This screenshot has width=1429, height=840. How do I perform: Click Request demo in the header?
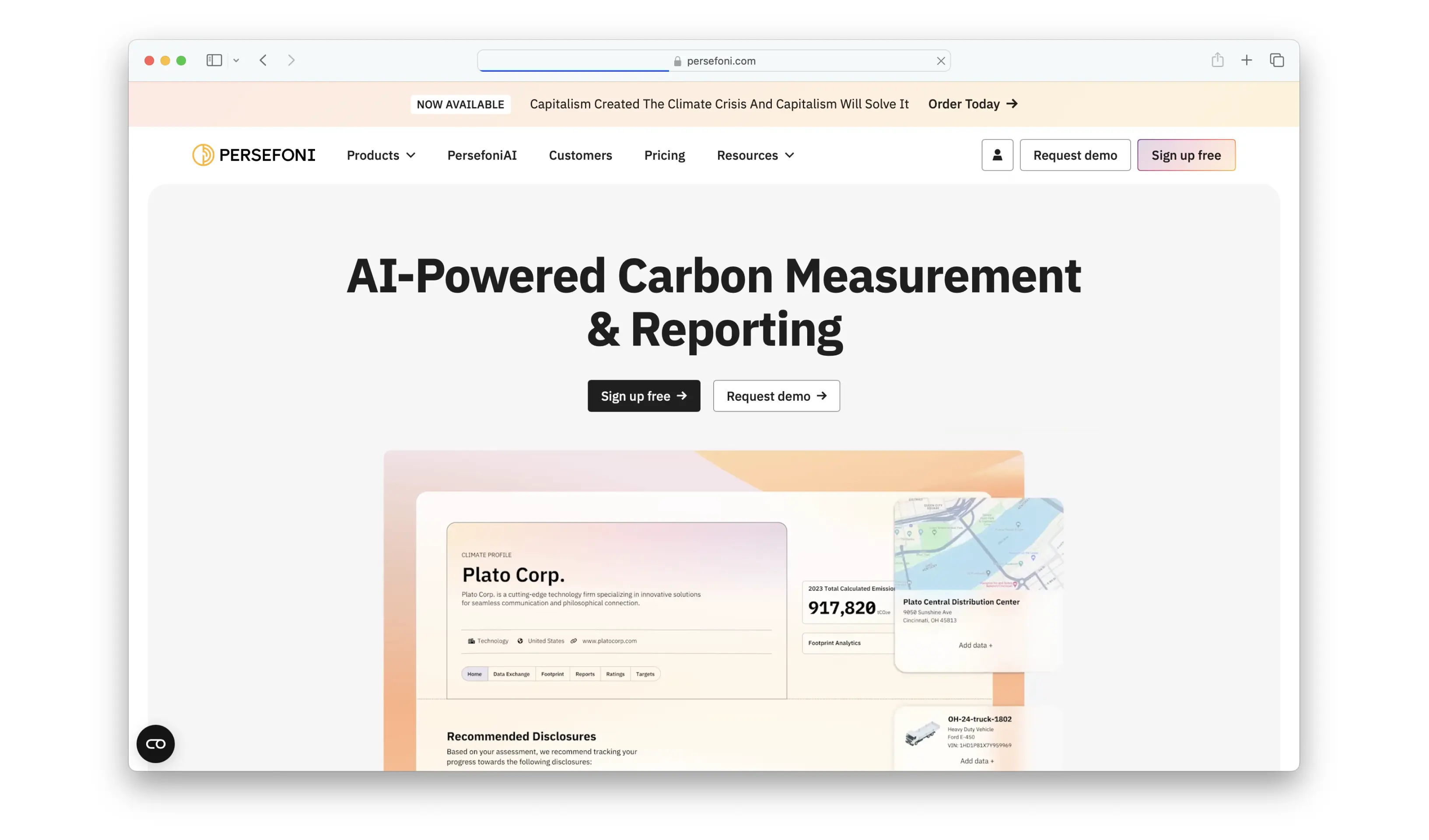[1075, 155]
